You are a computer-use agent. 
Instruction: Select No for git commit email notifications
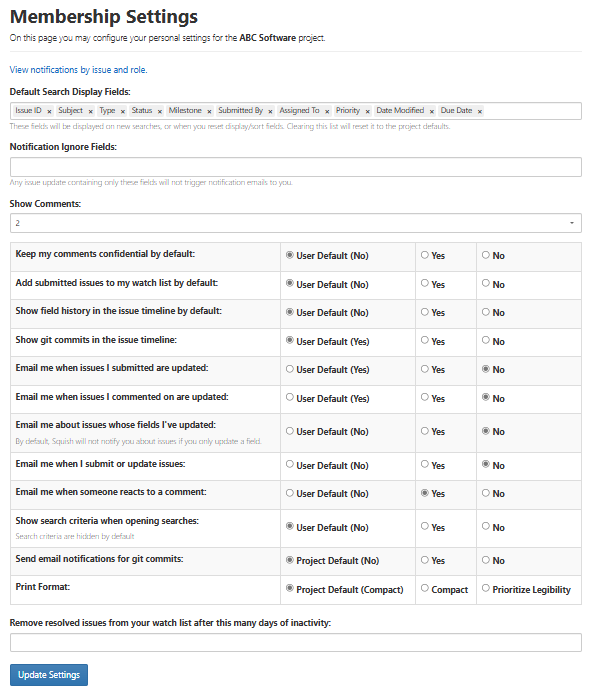click(486, 560)
